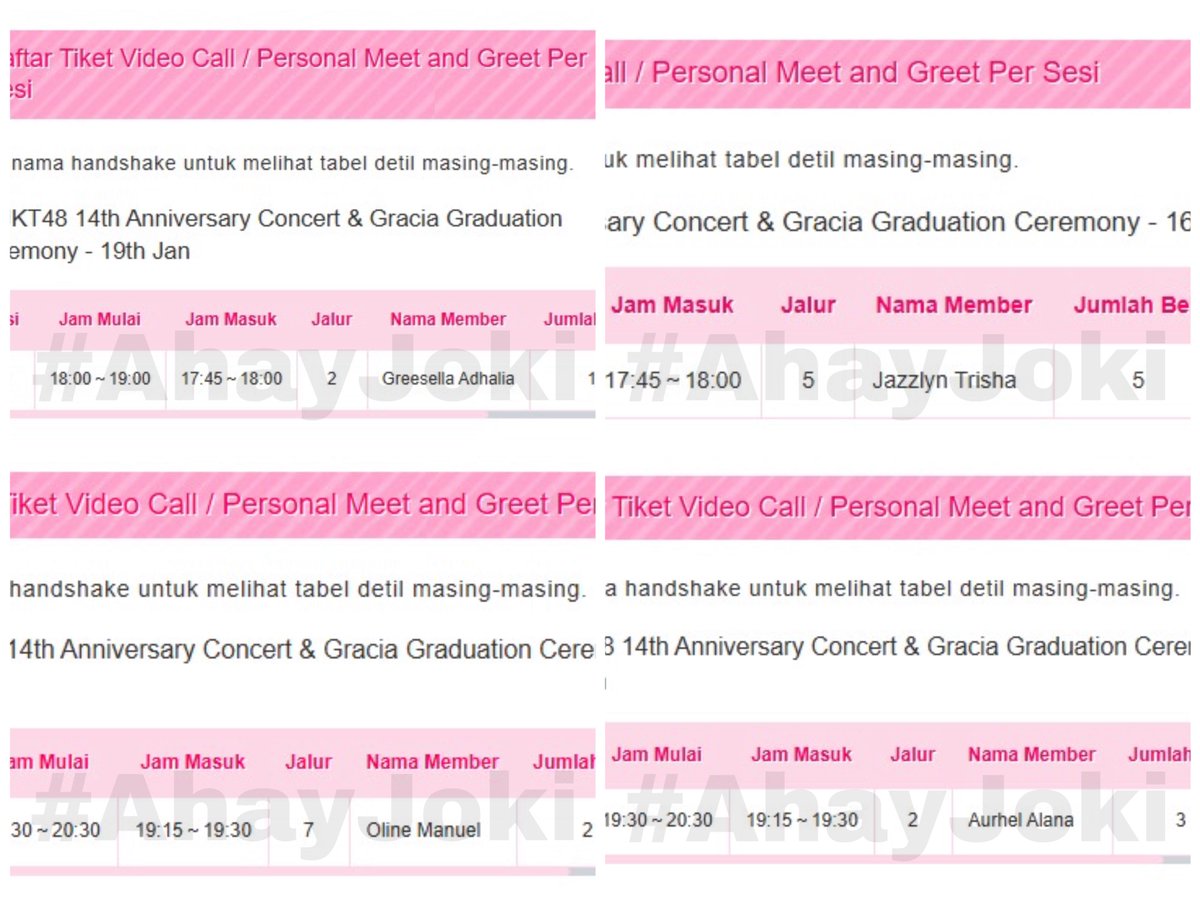The width and height of the screenshot is (1200, 900).
Task: Click Nama Member header above Greesella Adhalia
Action: pos(448,320)
